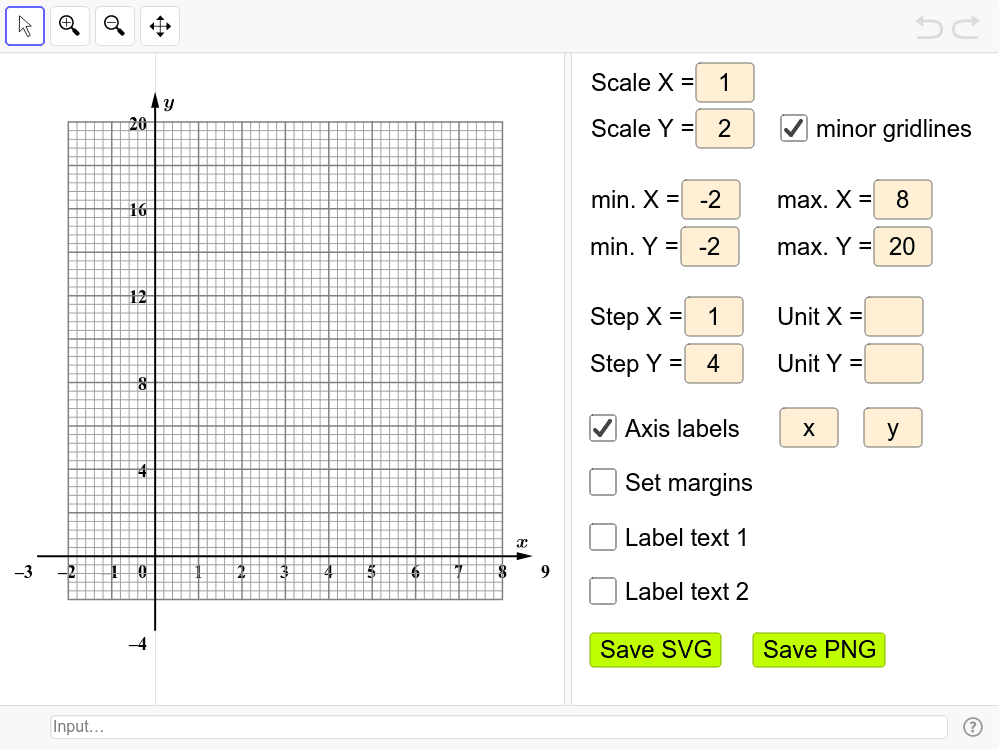Screen dimensions: 1000x750
Task: Select the Move Graphics View tool
Action: coord(160,26)
